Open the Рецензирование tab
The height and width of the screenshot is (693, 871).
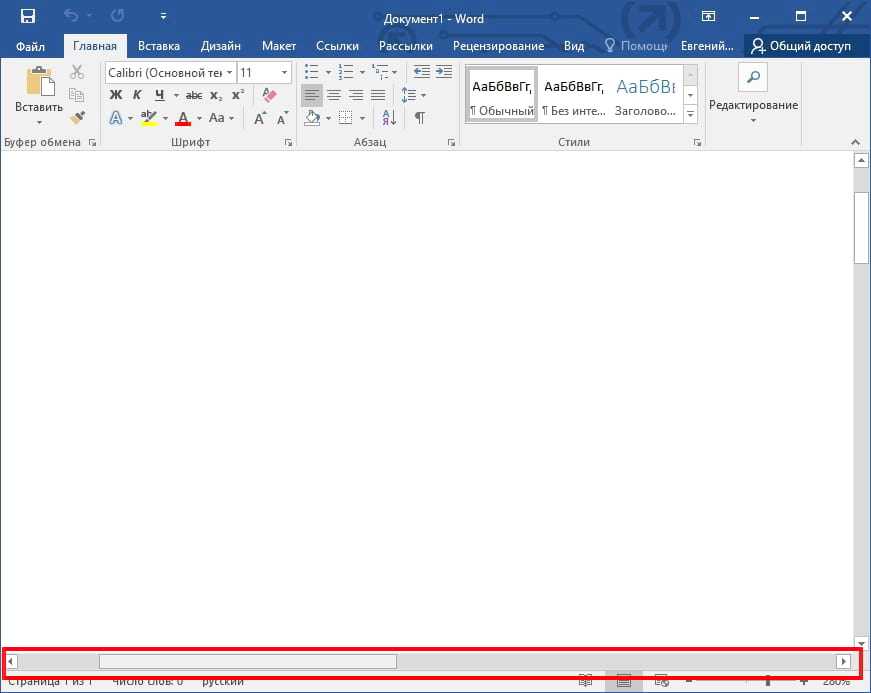pos(498,46)
